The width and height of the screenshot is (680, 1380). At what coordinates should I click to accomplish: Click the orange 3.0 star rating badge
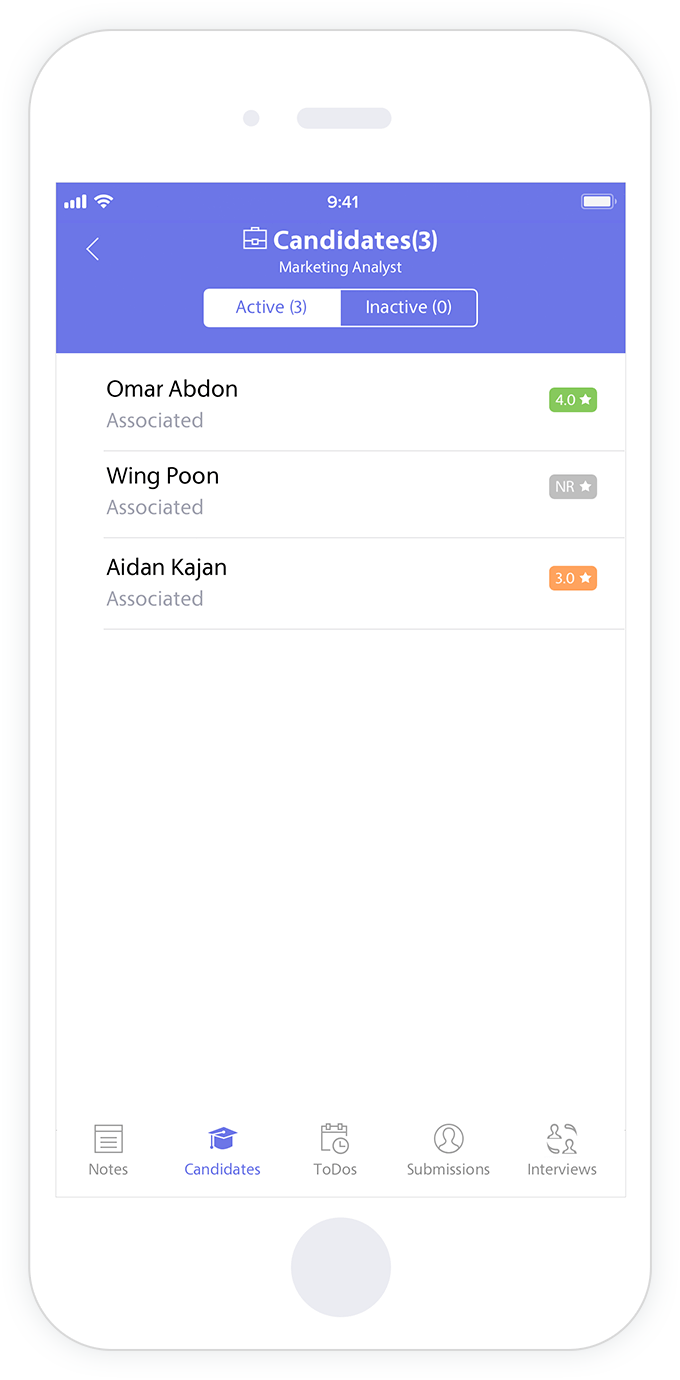coord(573,578)
